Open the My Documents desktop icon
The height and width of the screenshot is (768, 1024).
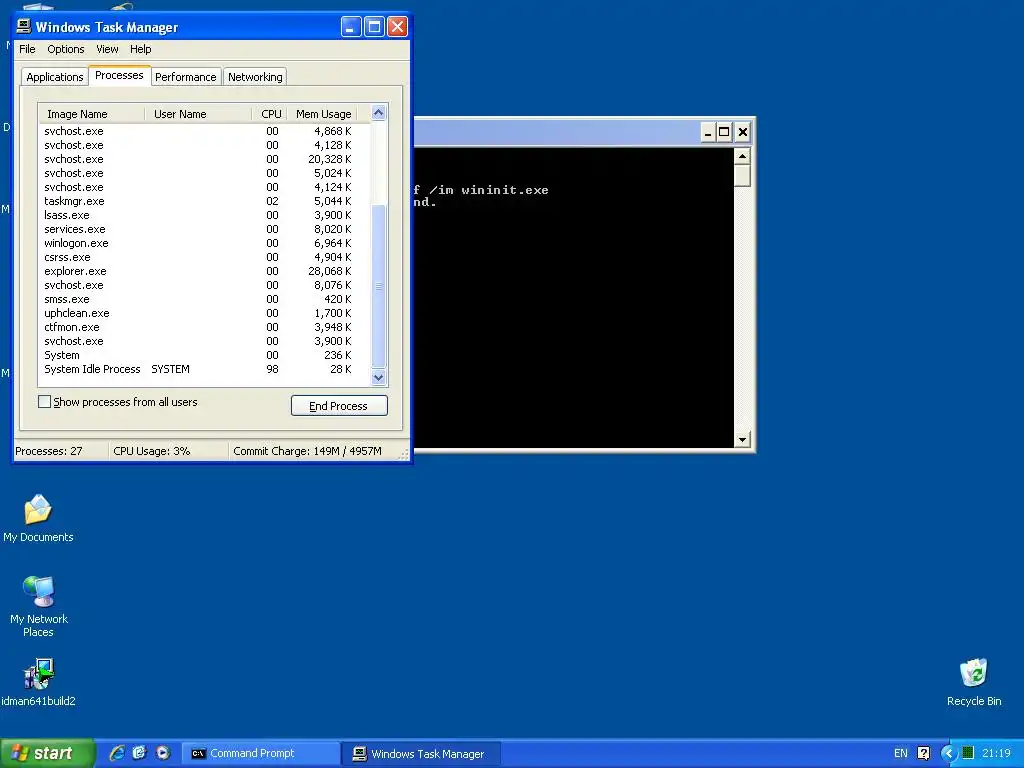38,519
